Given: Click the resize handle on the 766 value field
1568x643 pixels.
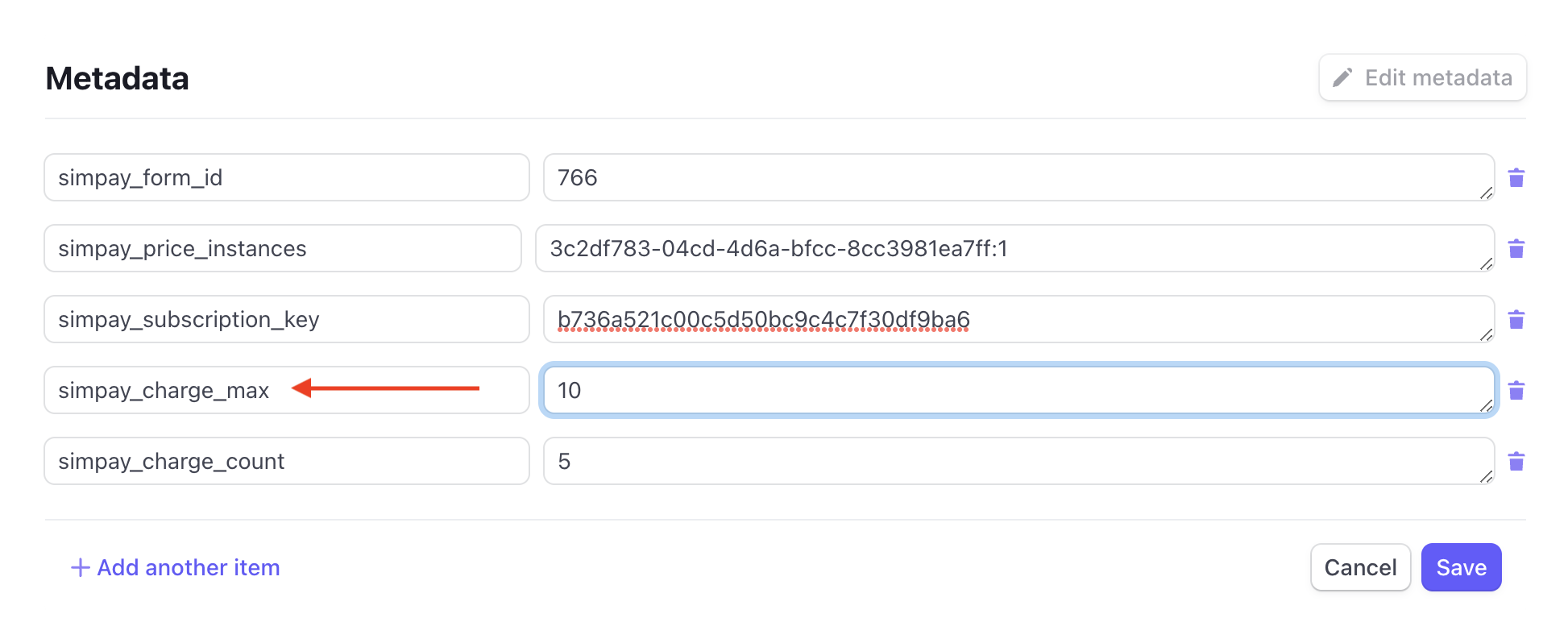Looking at the screenshot, I should (1487, 192).
